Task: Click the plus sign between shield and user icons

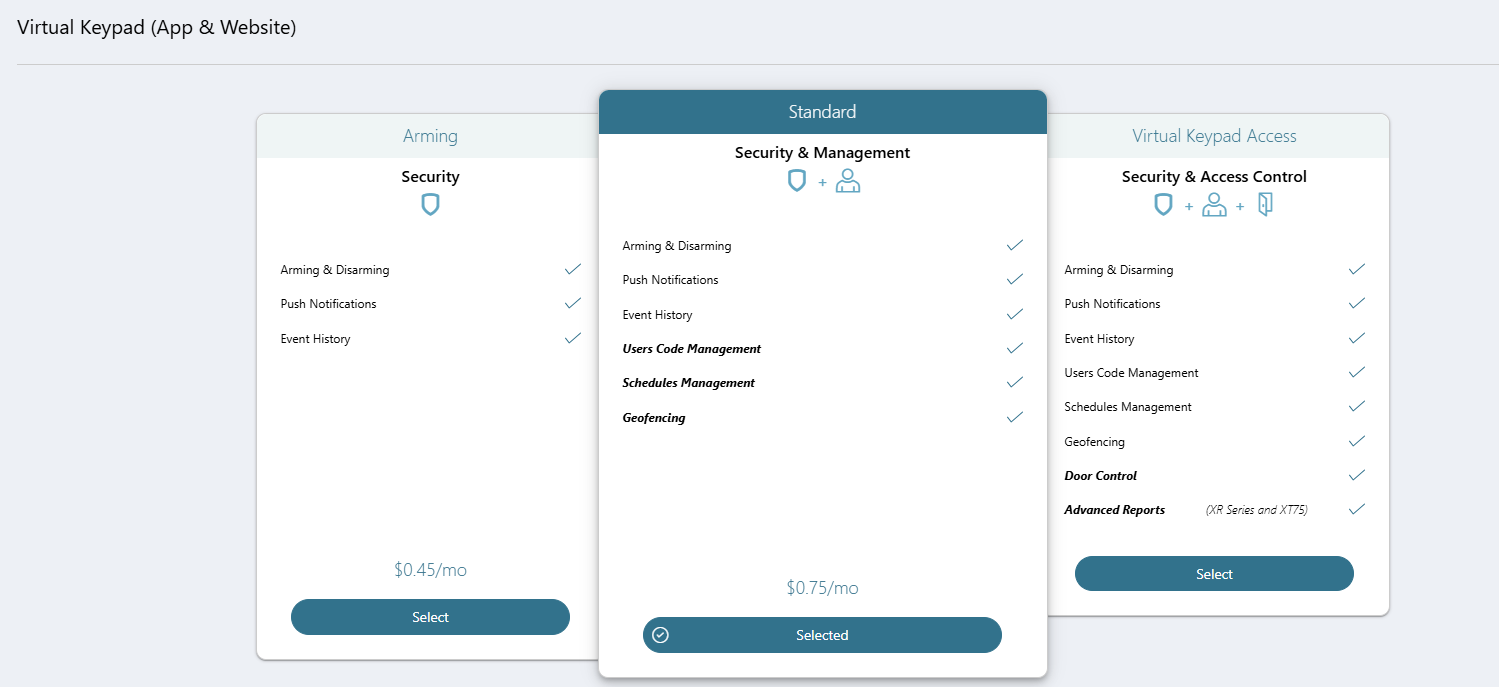Action: tap(821, 181)
